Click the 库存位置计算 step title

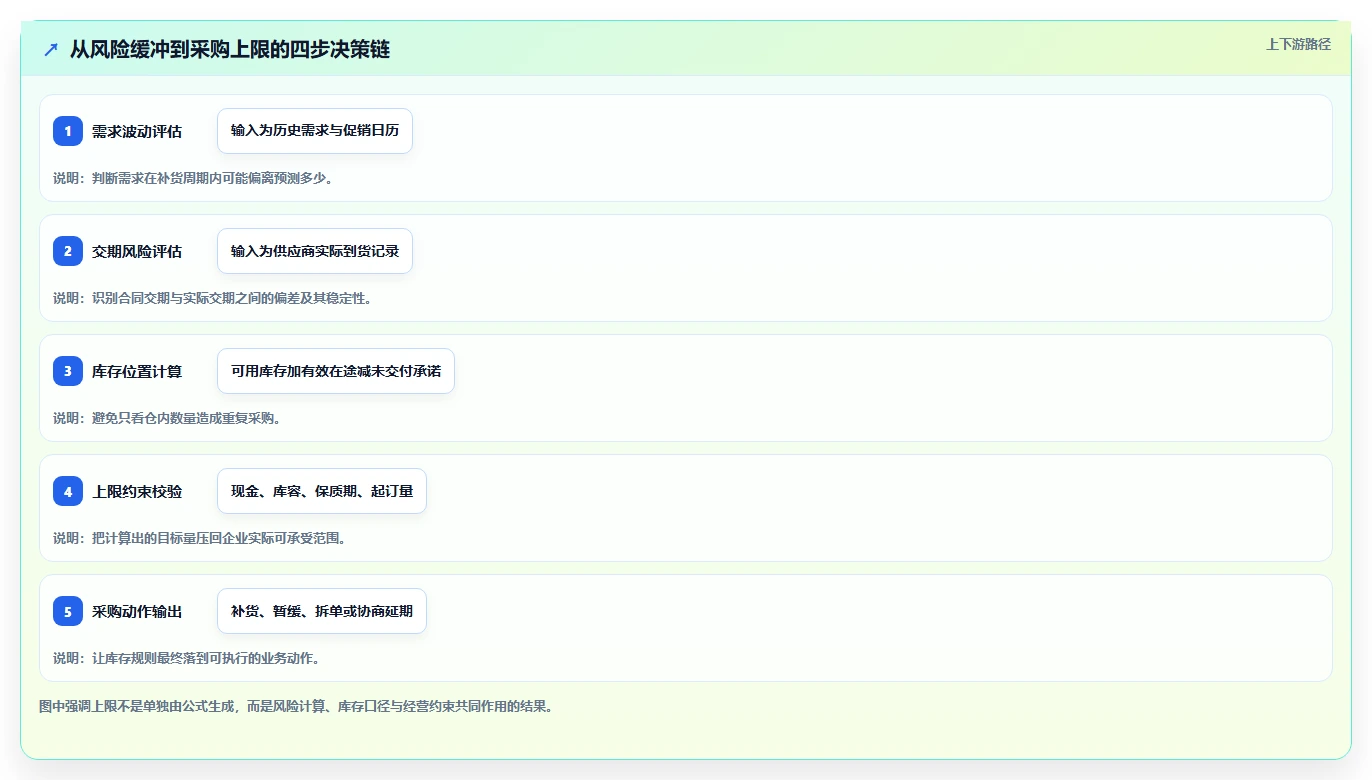[x=137, y=371]
